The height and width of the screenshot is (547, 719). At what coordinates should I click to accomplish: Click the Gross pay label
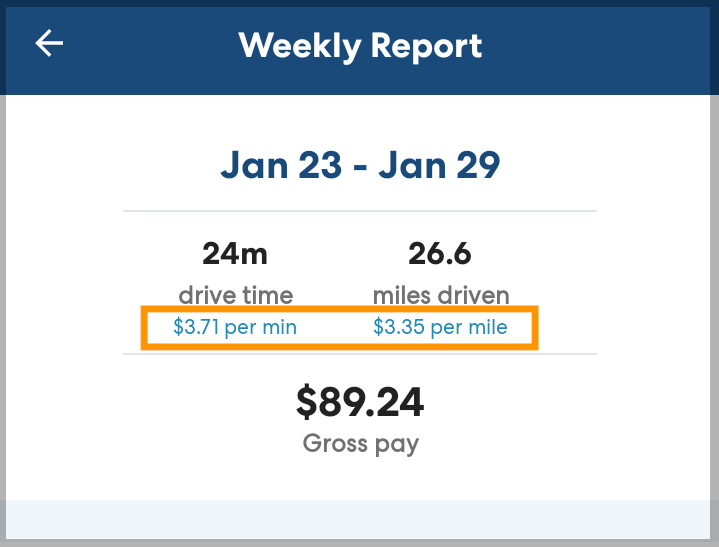(x=360, y=443)
